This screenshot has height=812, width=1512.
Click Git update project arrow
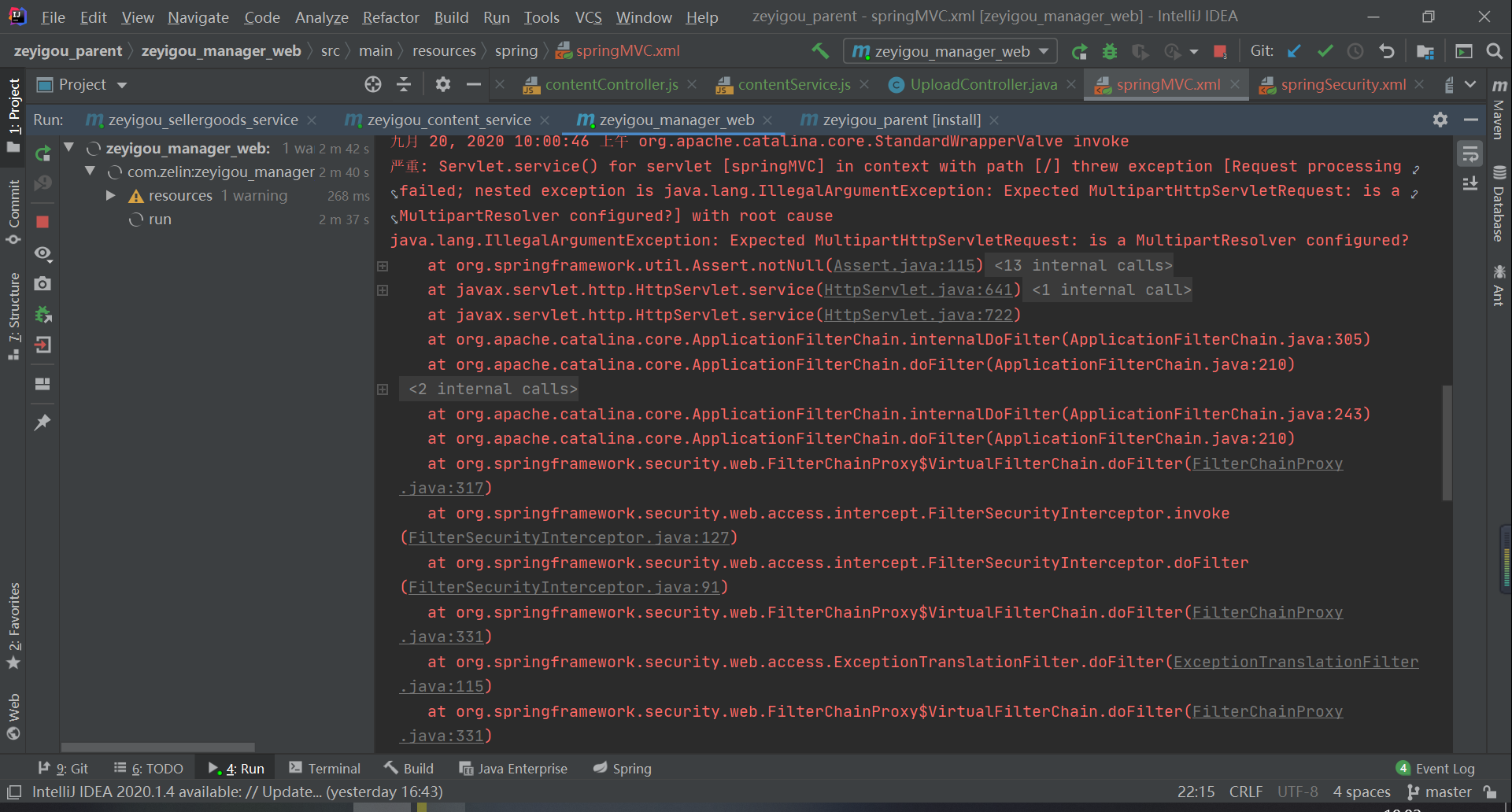pos(1294,51)
